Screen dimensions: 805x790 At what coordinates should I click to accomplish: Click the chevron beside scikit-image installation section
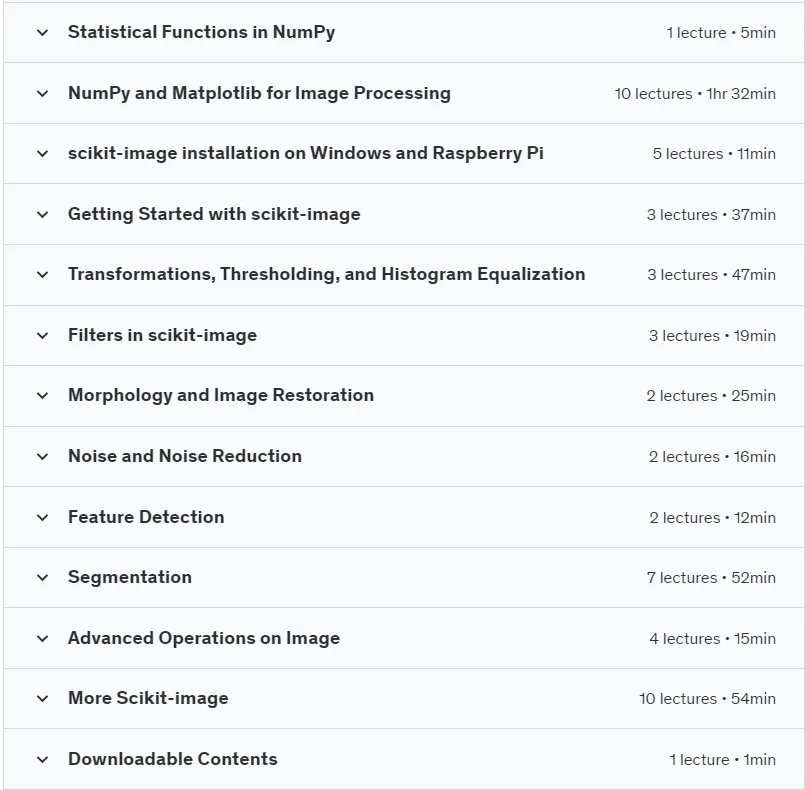[x=43, y=154]
